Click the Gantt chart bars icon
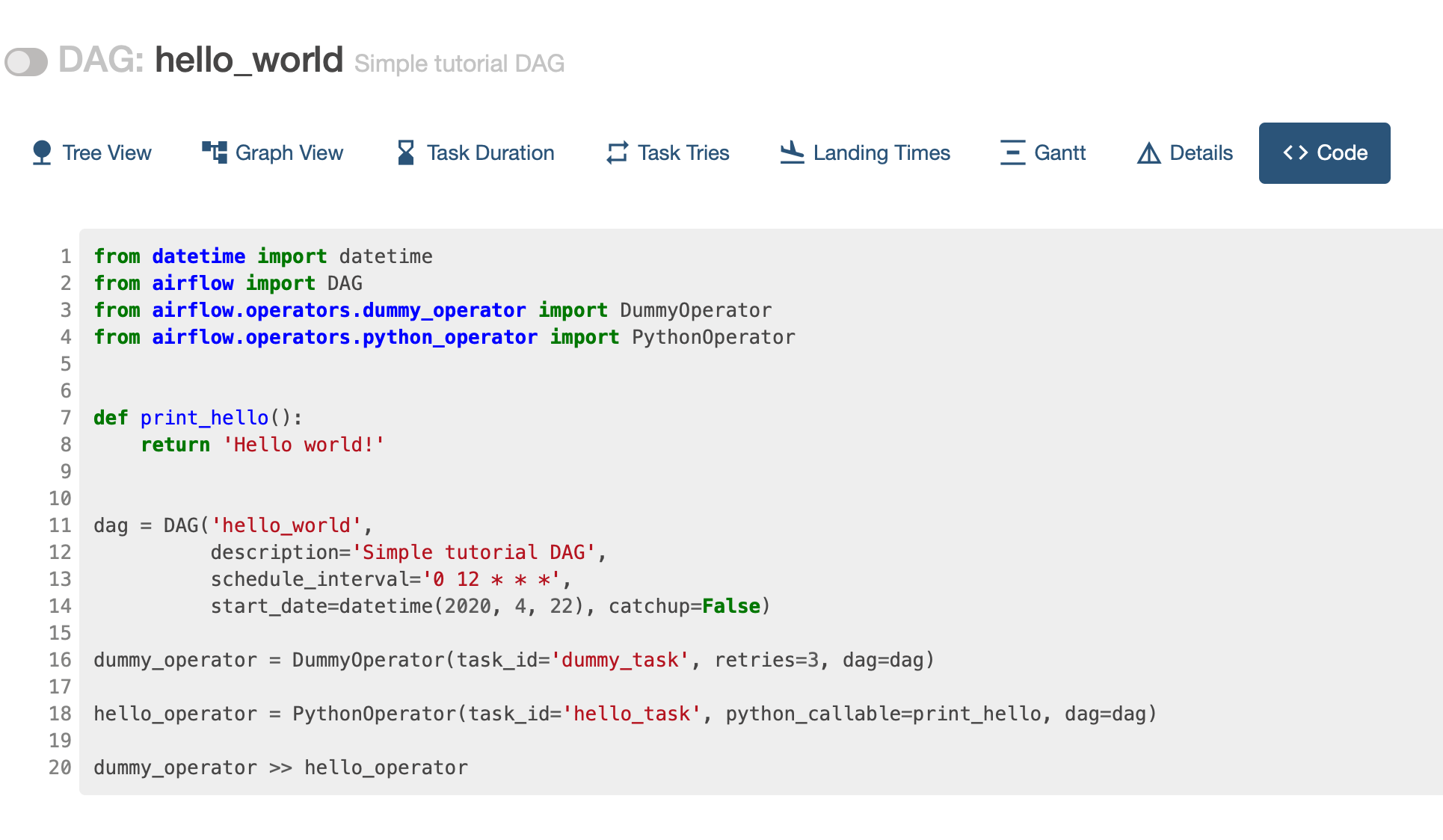The width and height of the screenshot is (1443, 840). tap(1012, 152)
